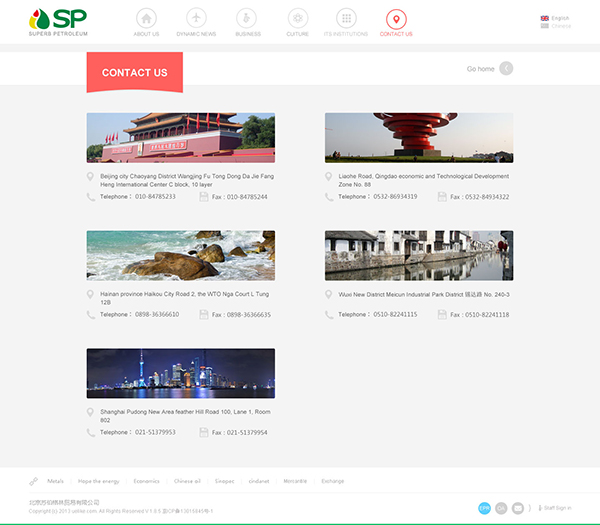Switch language to Chinese
The image size is (600, 525).
tap(559, 26)
